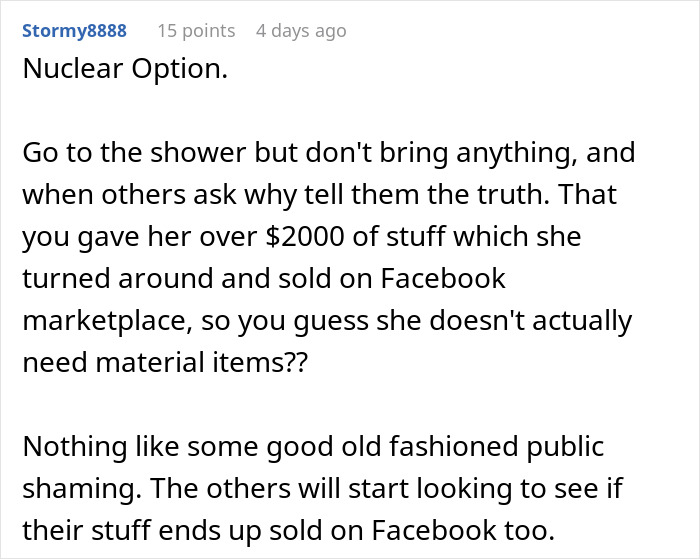The image size is (700, 559).
Task: Click the 15 points score label
Action: pos(195,31)
